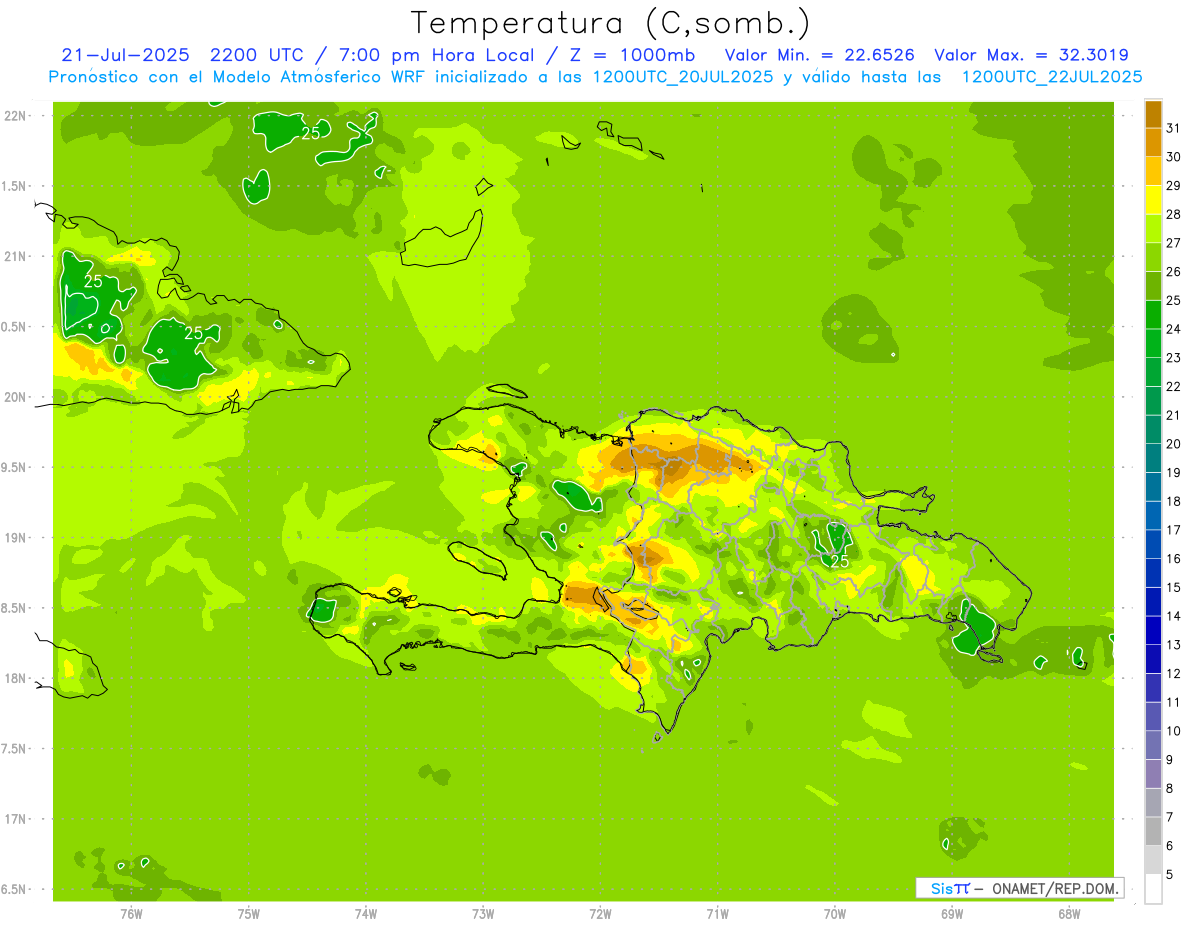Click the '20N' latitude axis label

tap(15, 397)
